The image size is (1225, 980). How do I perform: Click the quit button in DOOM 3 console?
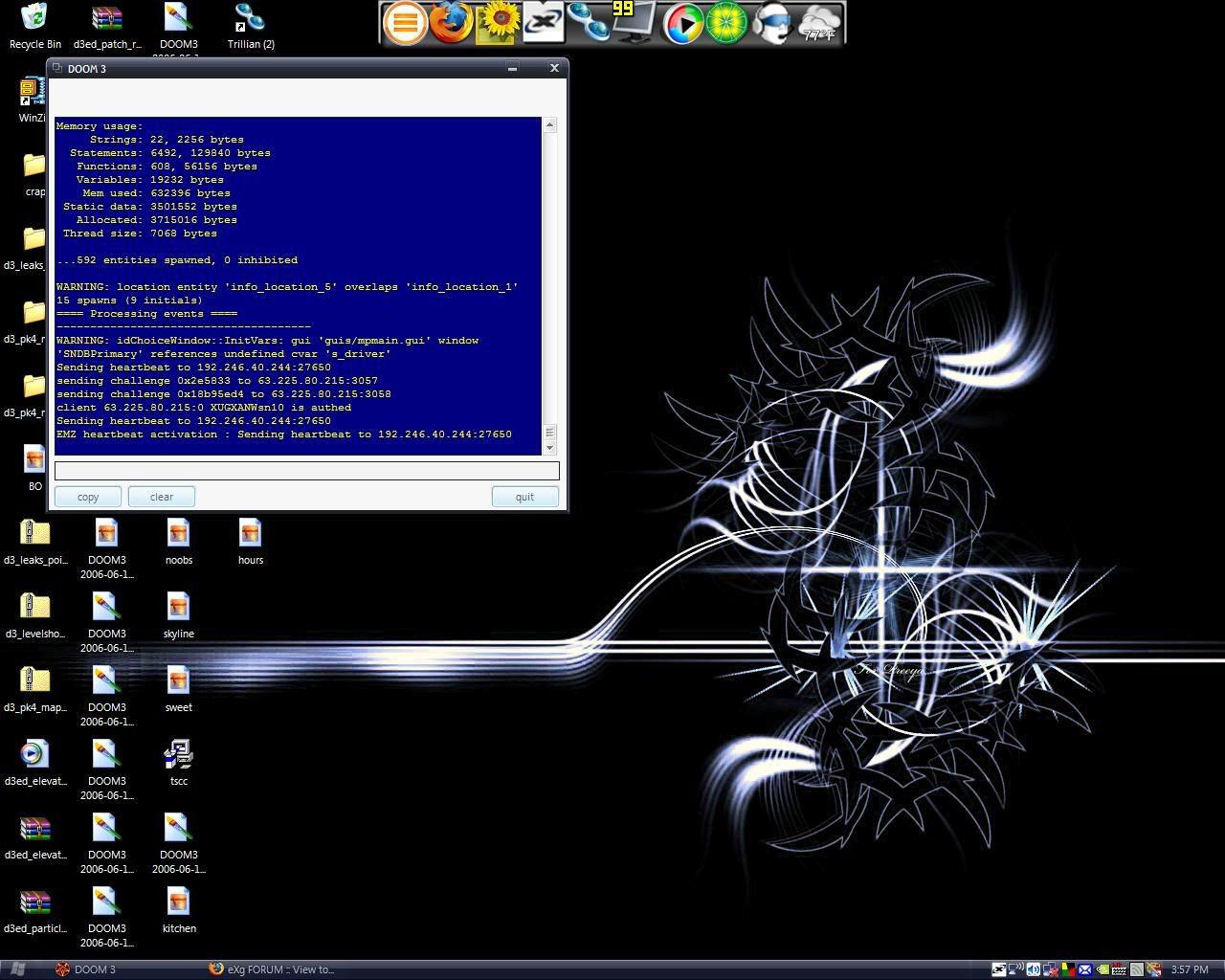(524, 497)
